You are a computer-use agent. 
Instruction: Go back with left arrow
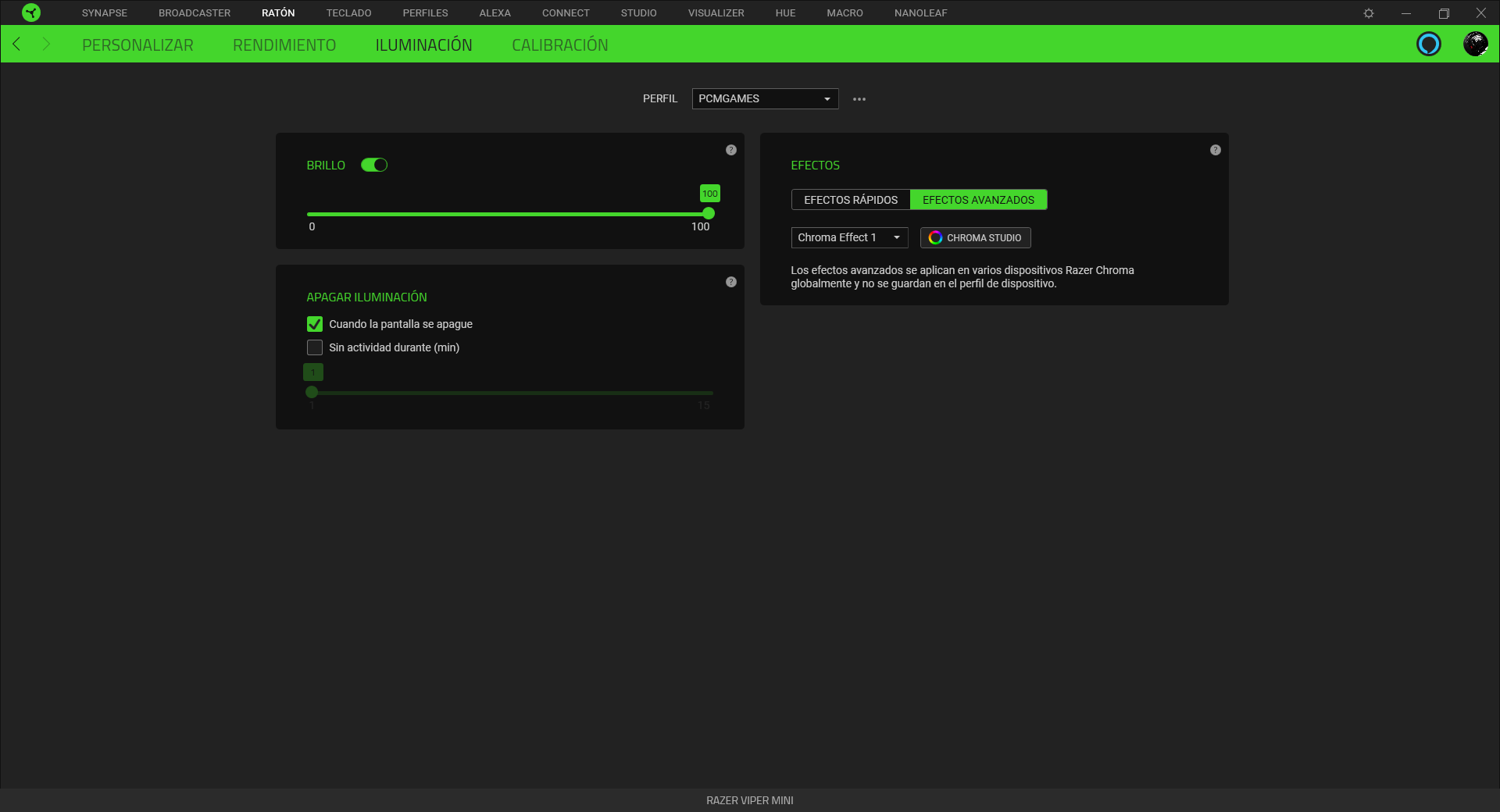[16, 44]
